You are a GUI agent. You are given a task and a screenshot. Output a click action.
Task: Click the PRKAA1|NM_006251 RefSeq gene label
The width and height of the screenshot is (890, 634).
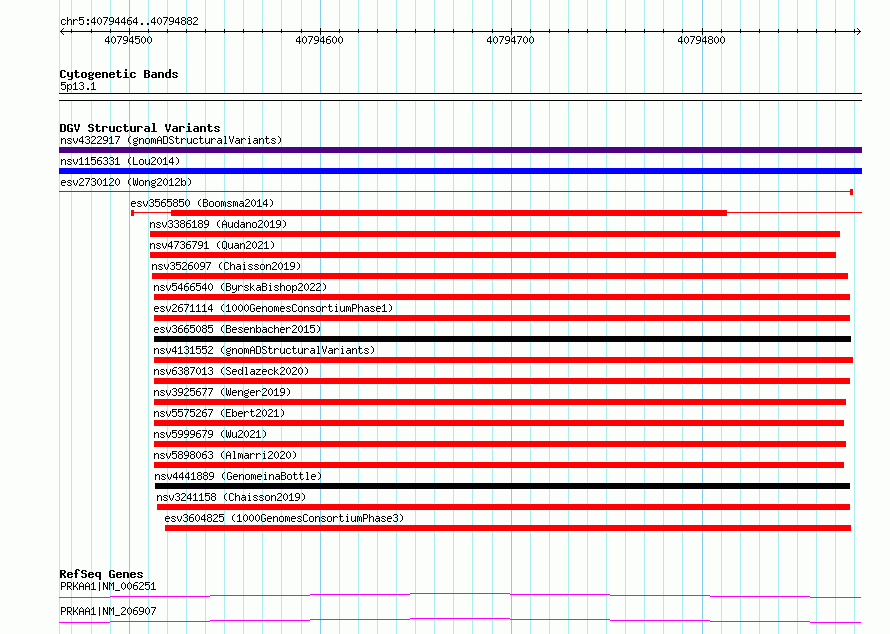108,586
